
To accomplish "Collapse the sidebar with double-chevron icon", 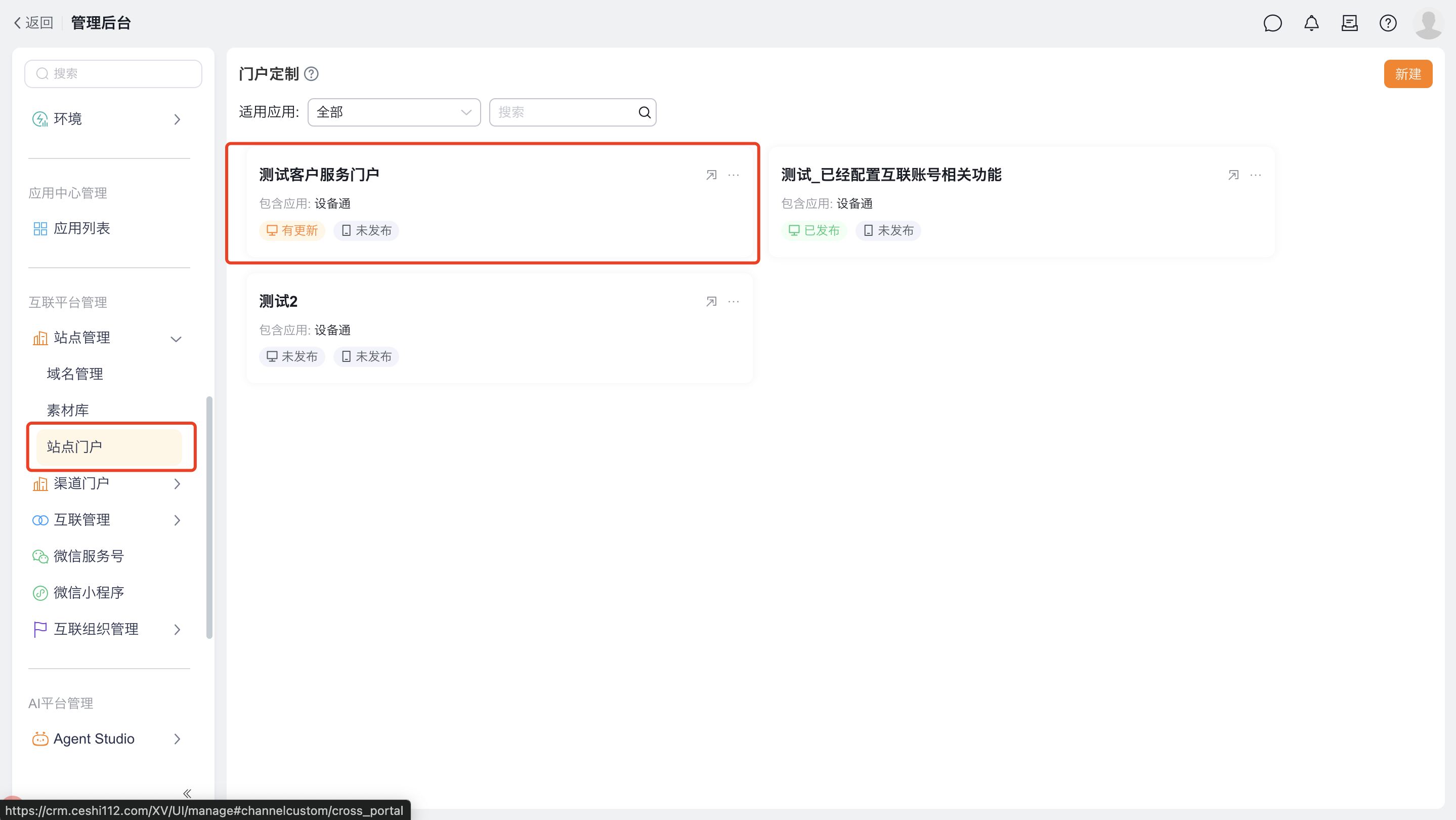I will point(187,793).
